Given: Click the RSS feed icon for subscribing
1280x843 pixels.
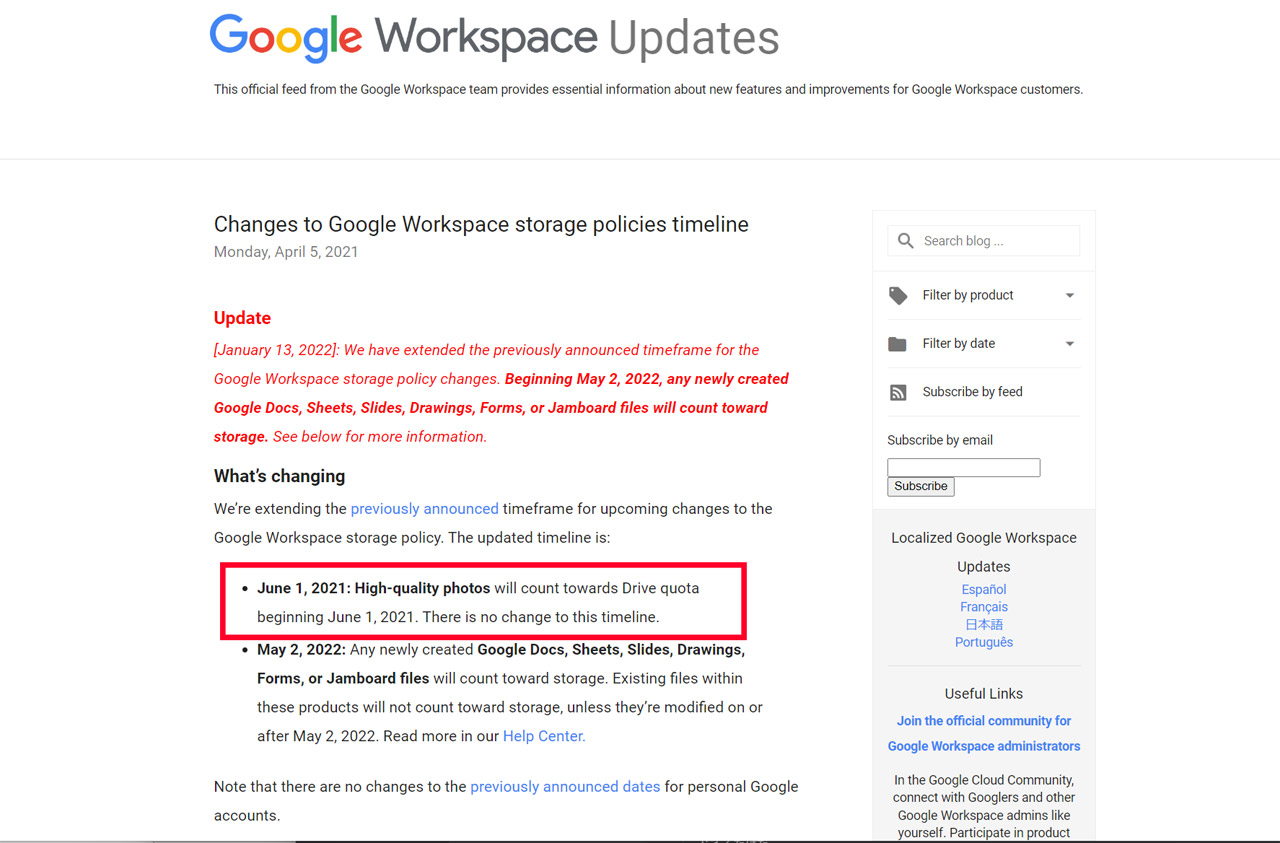Looking at the screenshot, I should coord(897,392).
